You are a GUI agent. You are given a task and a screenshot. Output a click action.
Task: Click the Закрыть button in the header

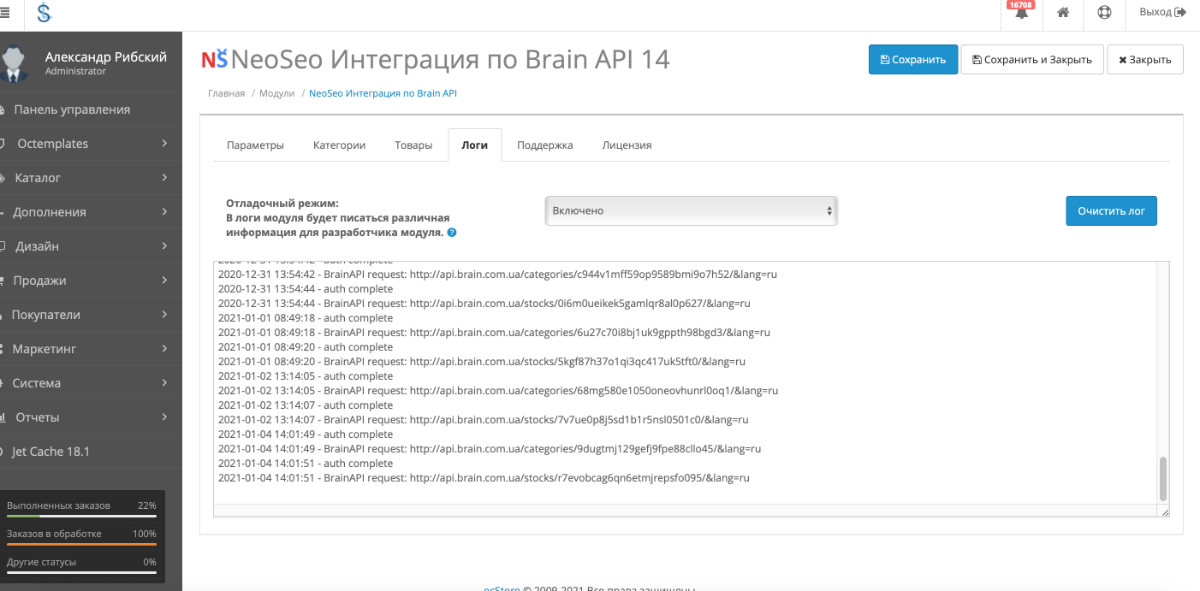point(1145,59)
